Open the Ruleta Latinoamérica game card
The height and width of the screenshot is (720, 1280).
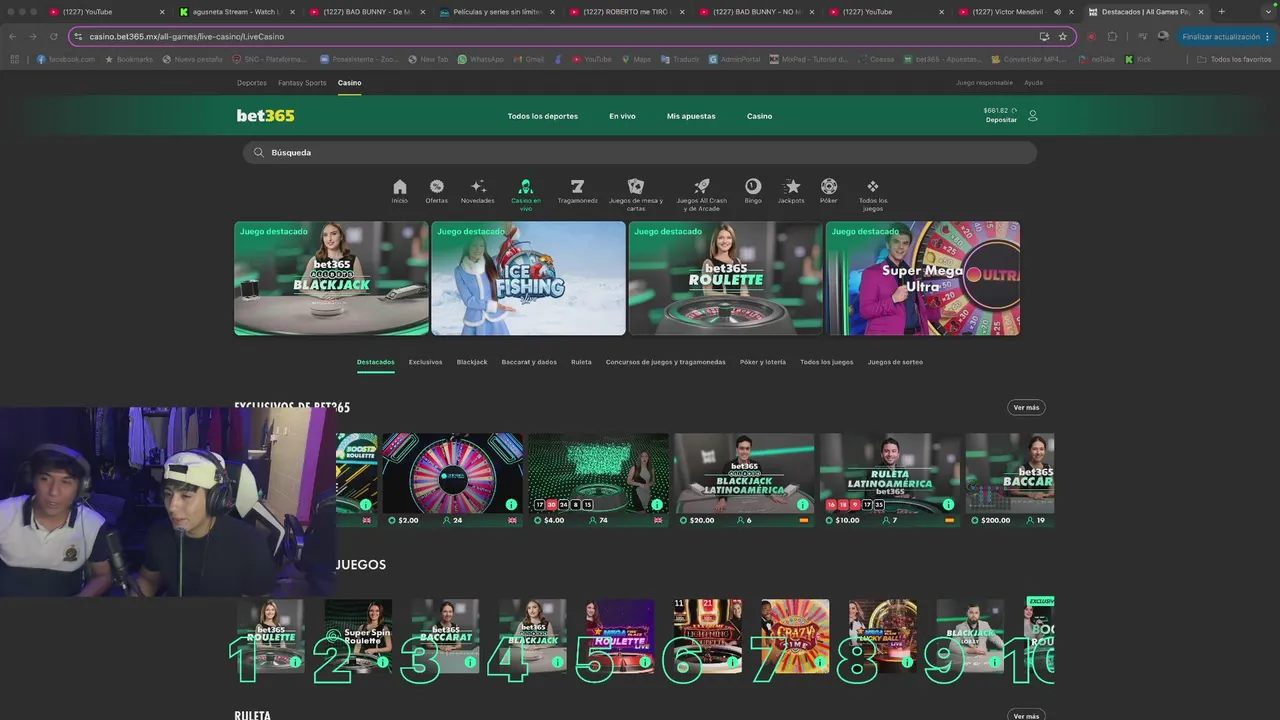(890, 480)
